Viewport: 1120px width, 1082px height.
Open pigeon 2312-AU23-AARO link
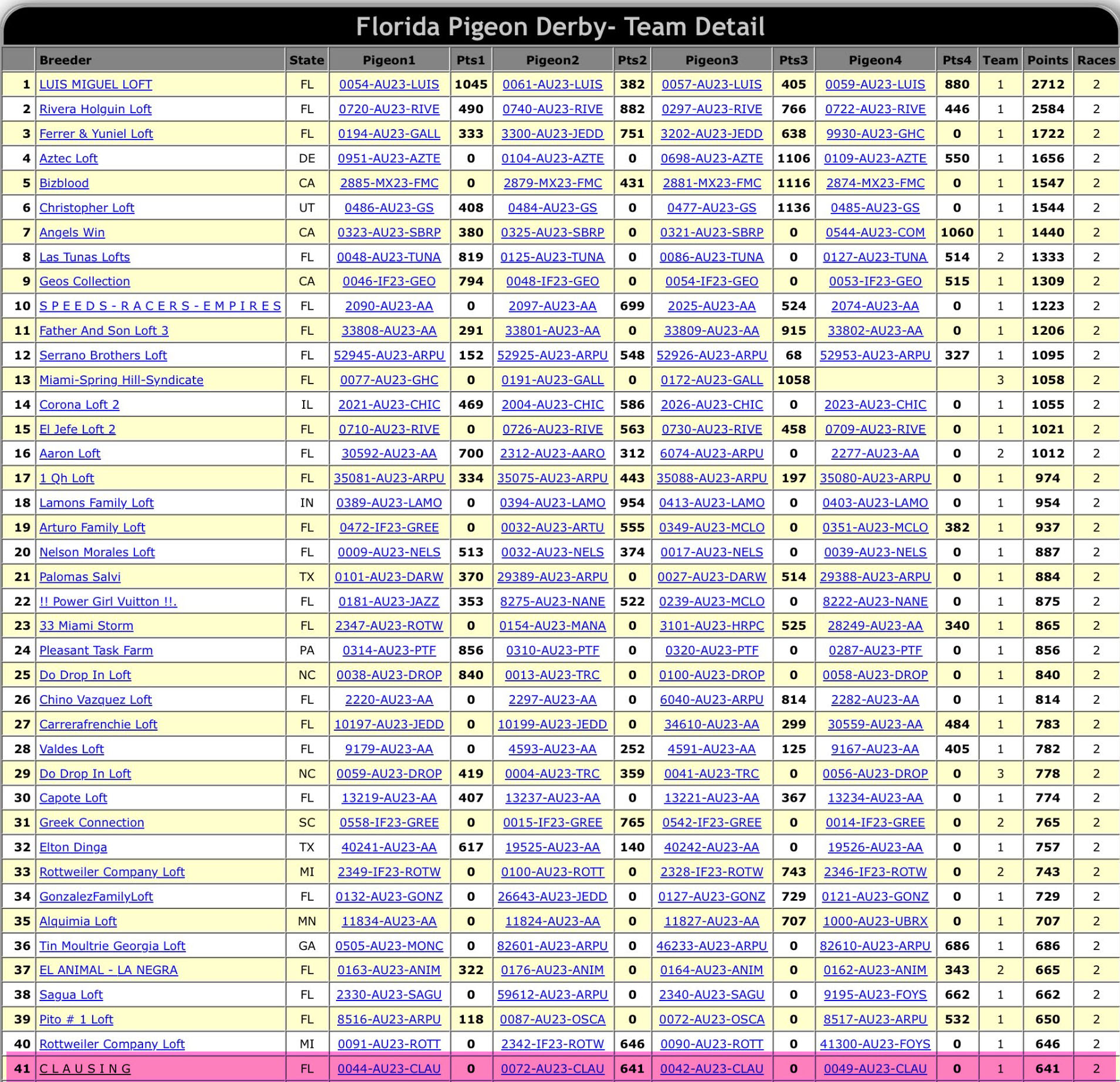552,453
